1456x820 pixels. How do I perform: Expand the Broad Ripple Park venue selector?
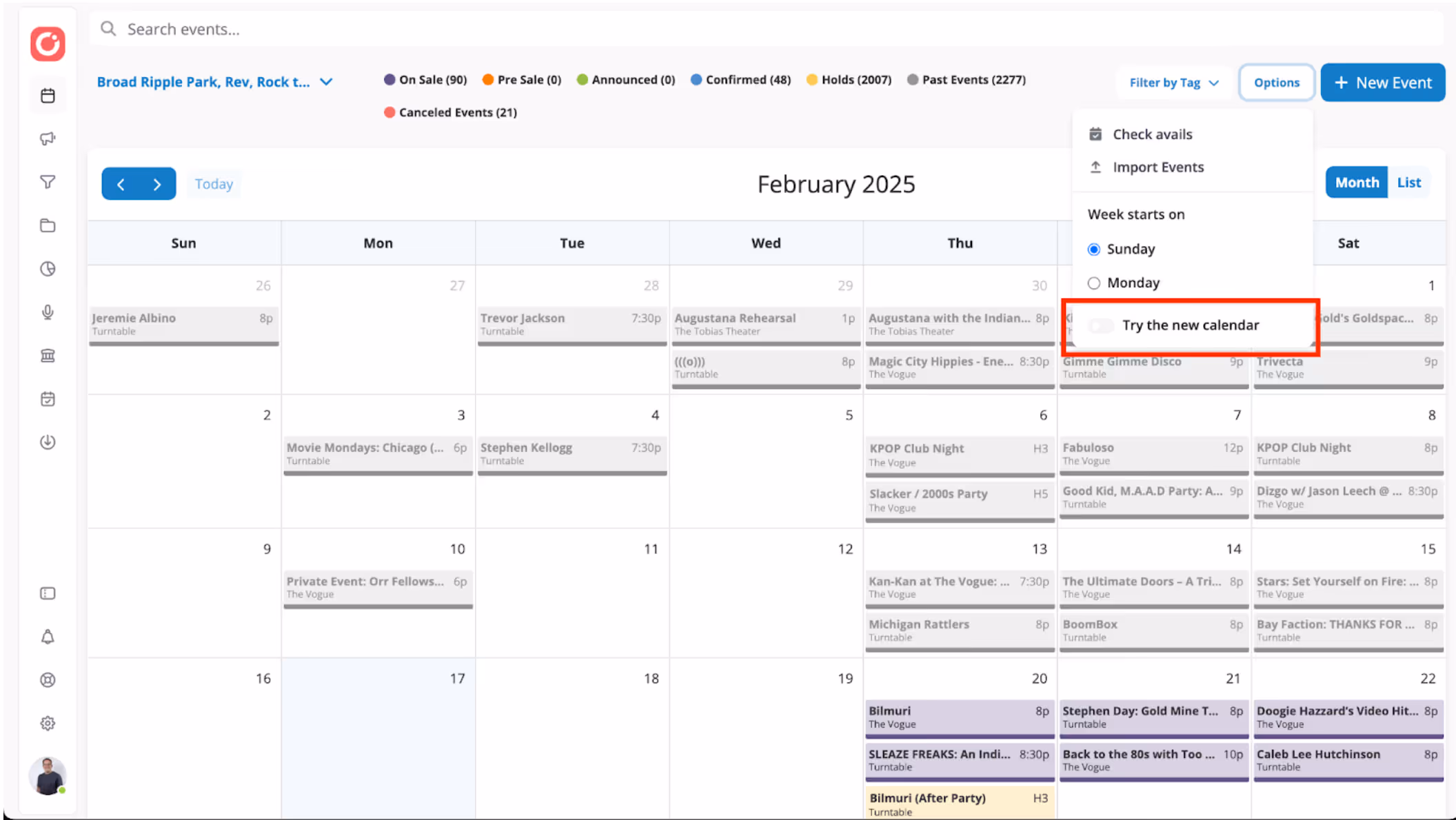(214, 82)
